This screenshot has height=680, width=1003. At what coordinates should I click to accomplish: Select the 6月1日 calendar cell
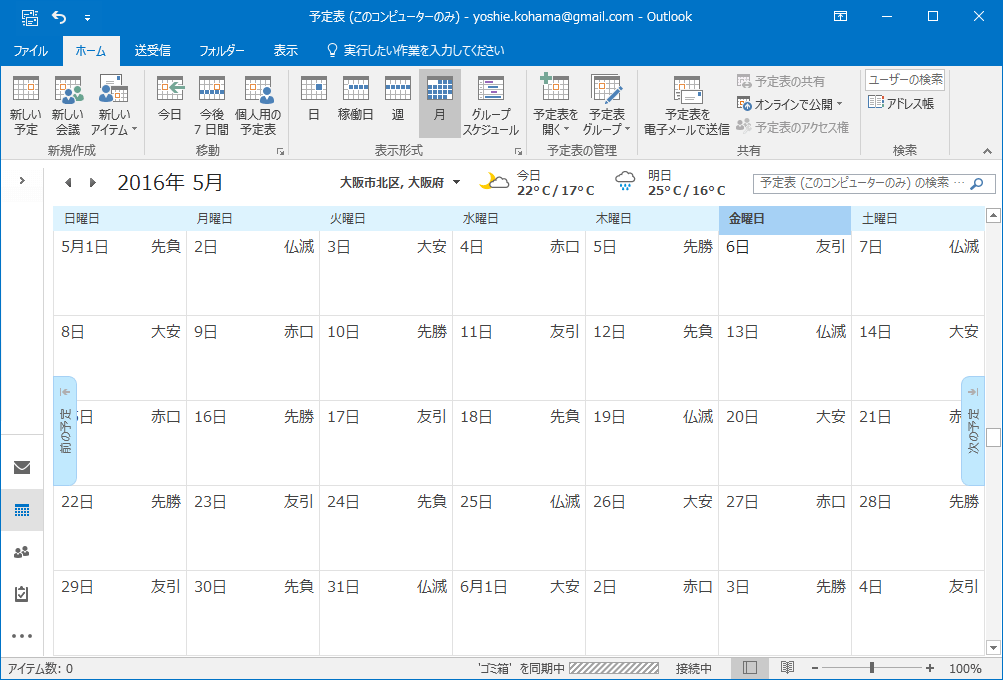coord(519,612)
